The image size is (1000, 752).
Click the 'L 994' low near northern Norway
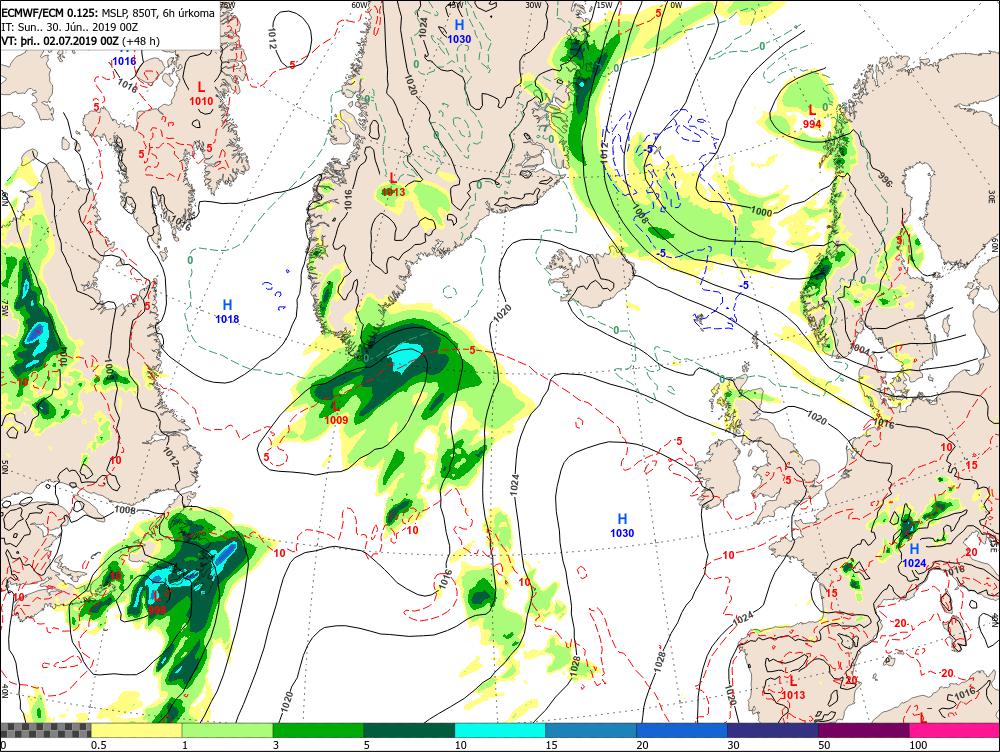[x=812, y=117]
